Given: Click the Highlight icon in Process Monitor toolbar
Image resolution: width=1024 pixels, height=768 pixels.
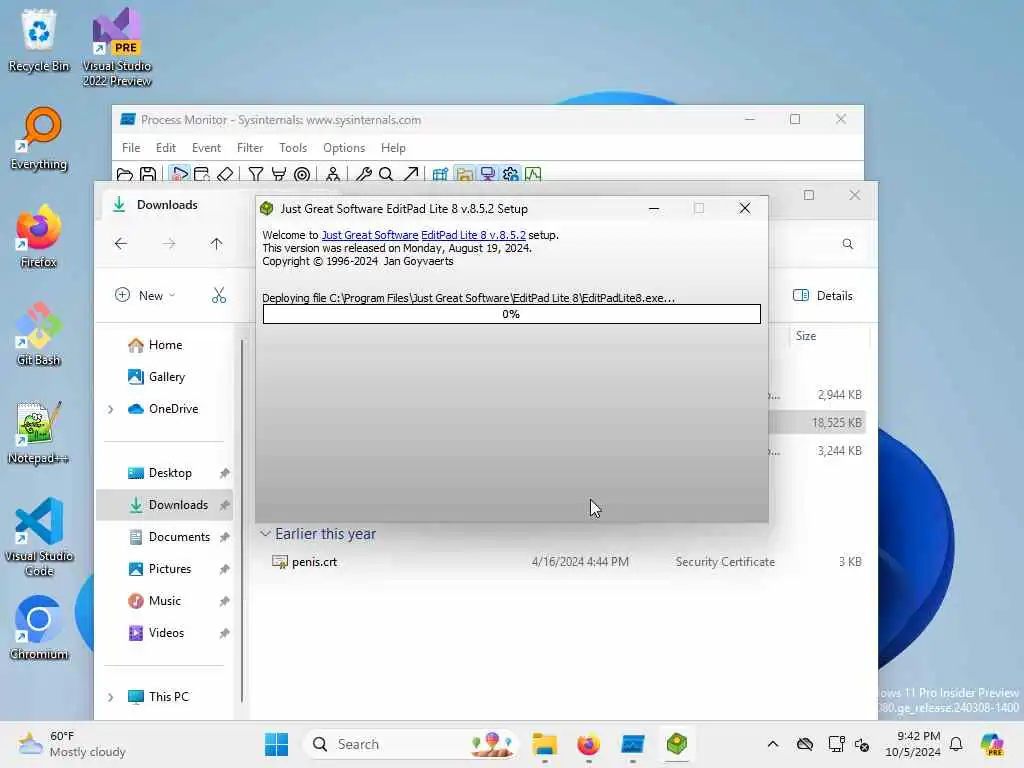Looking at the screenshot, I should [x=279, y=174].
